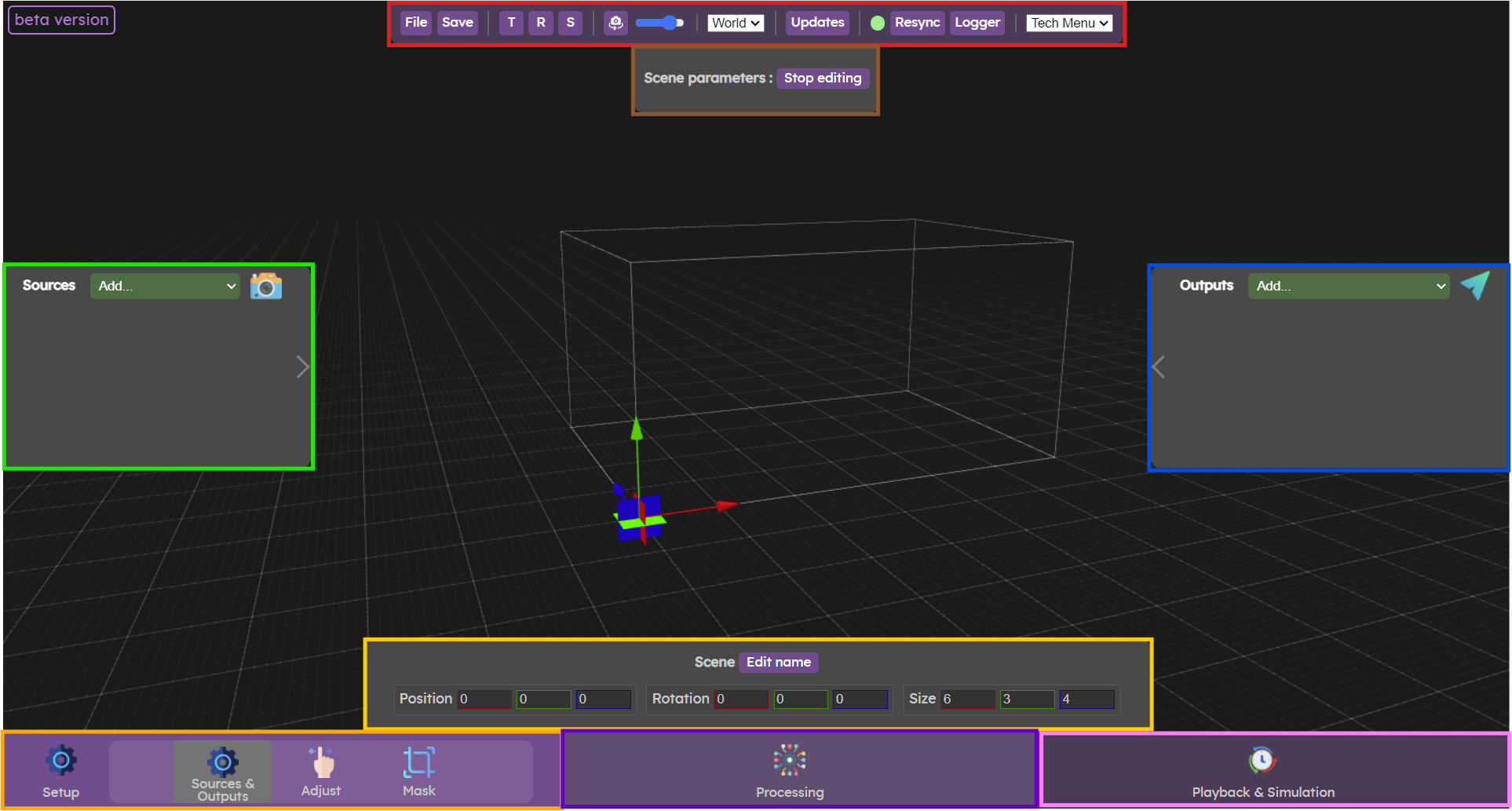The height and width of the screenshot is (811, 1512).
Task: Click the Stop editing button
Action: [x=822, y=78]
